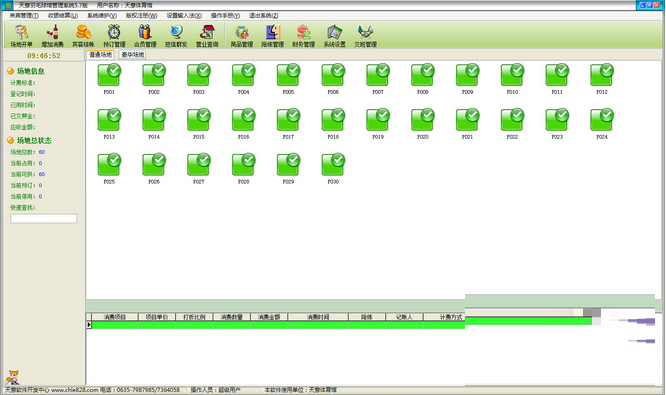This screenshot has height=395, width=666.
Task: Click the 快速查找 quick search field
Action: [44, 219]
